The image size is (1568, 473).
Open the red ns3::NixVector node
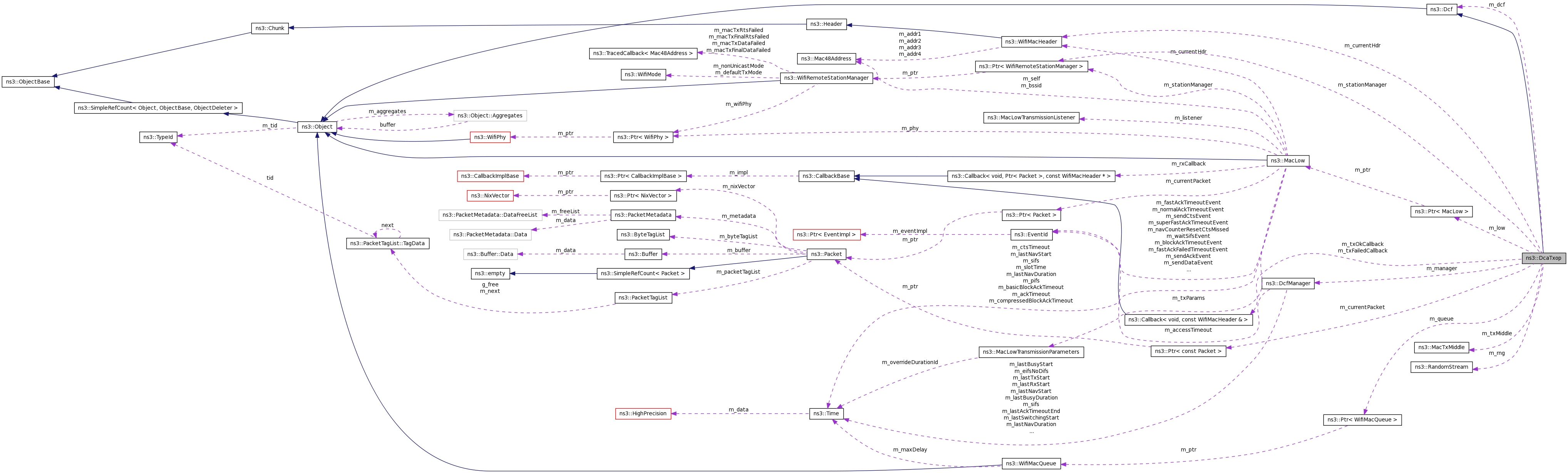490,196
